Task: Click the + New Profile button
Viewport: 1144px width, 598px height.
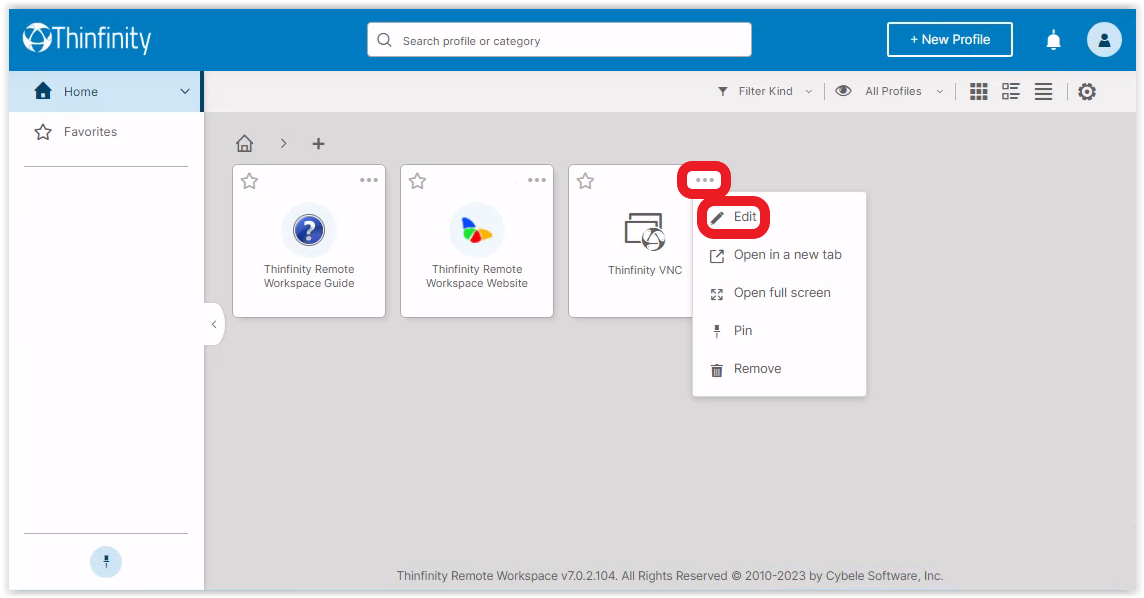Action: (x=949, y=39)
